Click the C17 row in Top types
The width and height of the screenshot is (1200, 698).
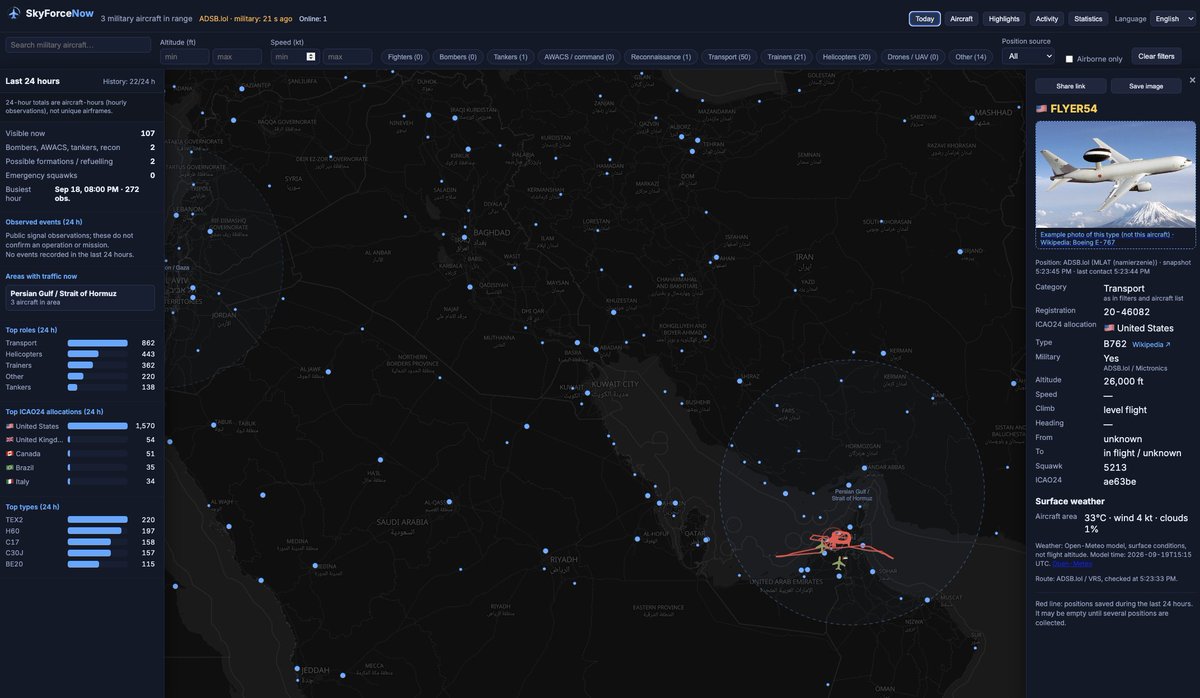point(80,542)
